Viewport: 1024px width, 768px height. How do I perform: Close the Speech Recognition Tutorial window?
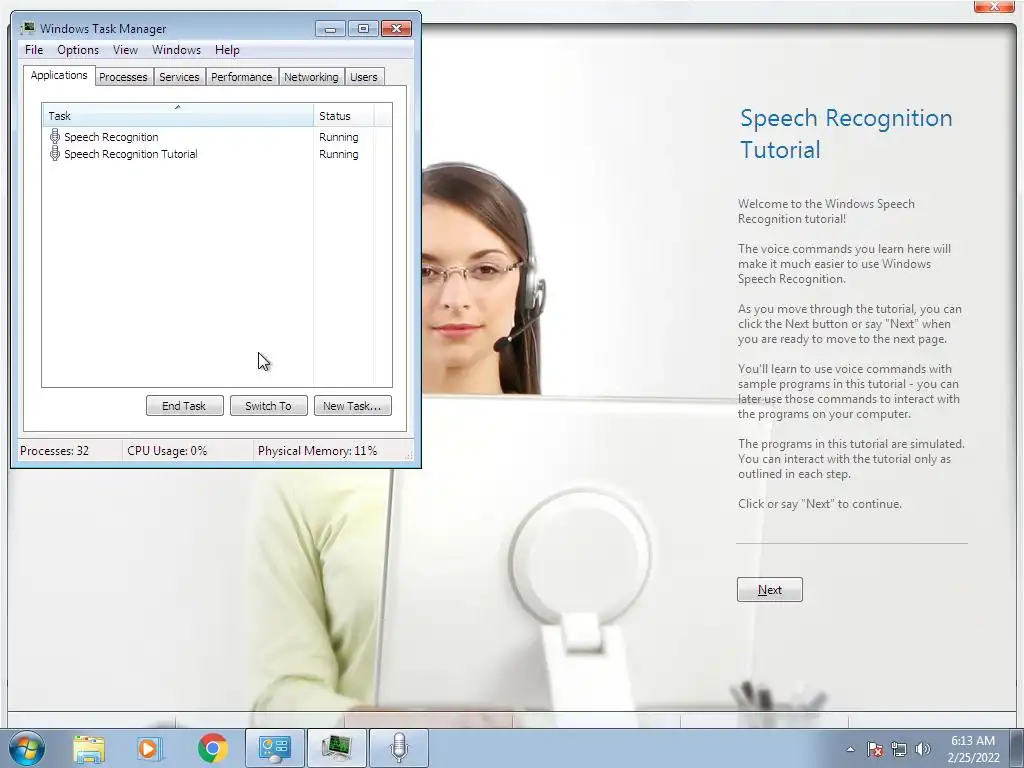click(x=995, y=6)
